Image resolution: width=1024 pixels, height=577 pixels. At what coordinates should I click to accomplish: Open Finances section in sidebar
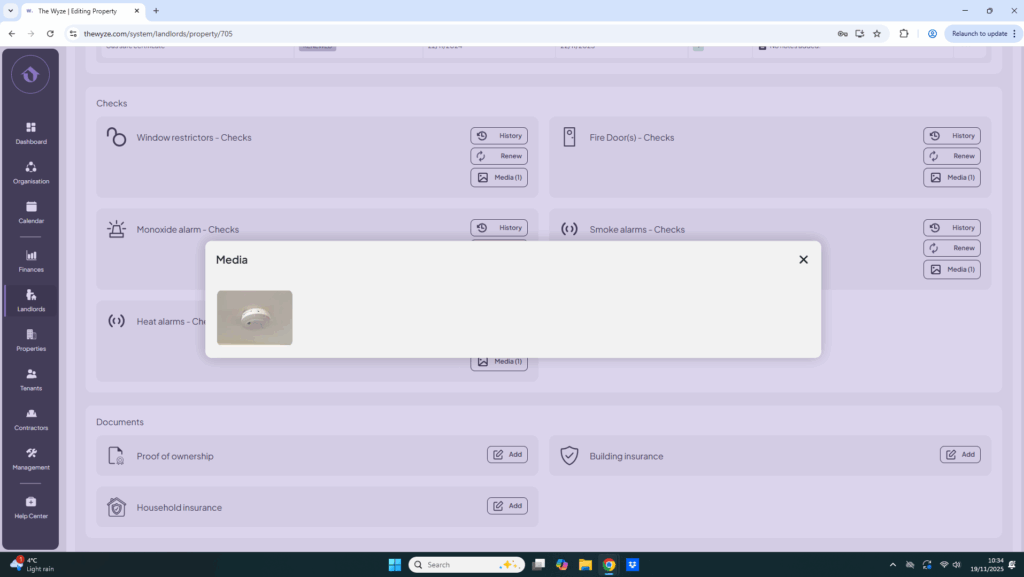(x=31, y=261)
